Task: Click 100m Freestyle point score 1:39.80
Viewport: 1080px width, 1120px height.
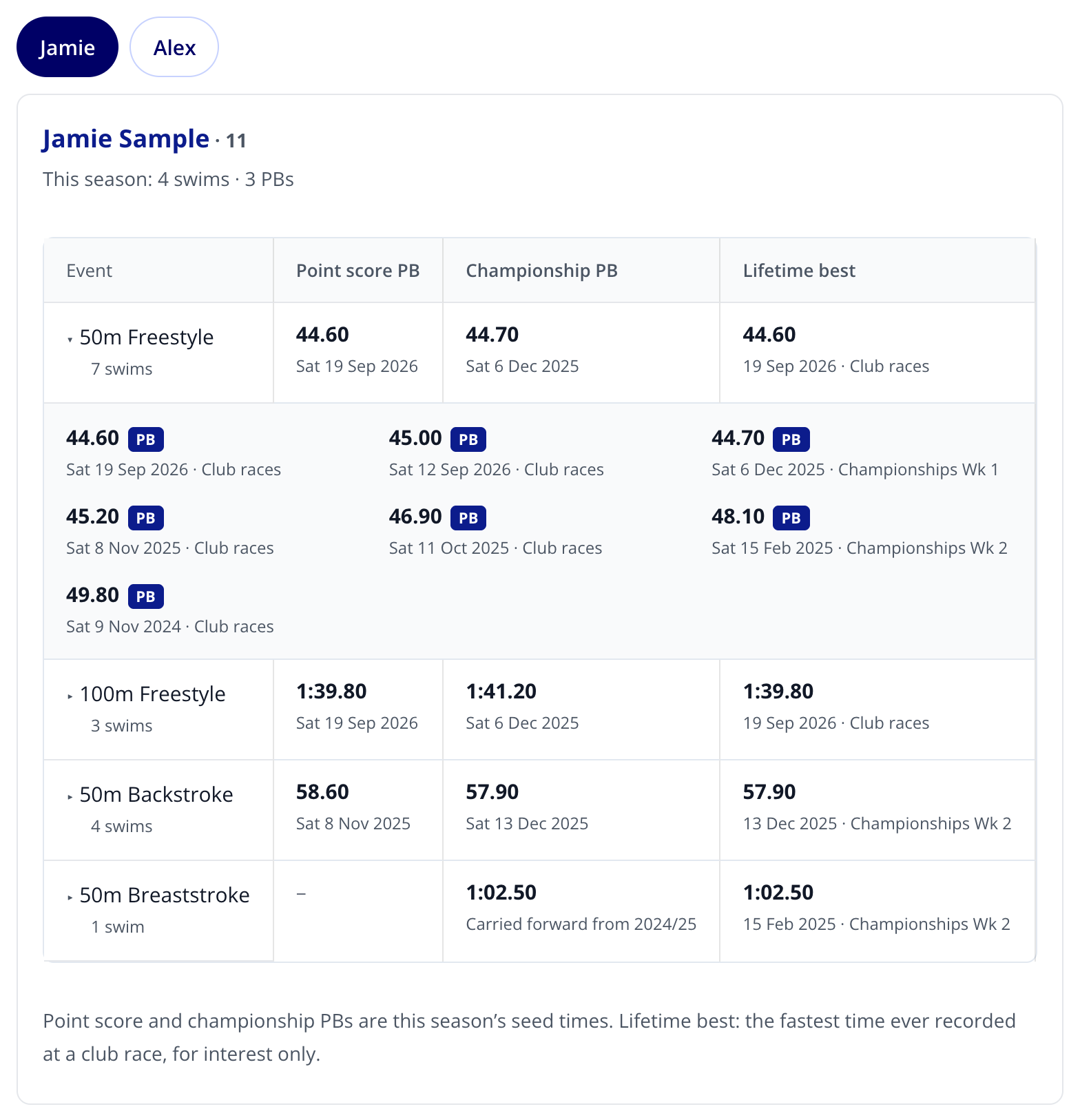Action: [331, 692]
